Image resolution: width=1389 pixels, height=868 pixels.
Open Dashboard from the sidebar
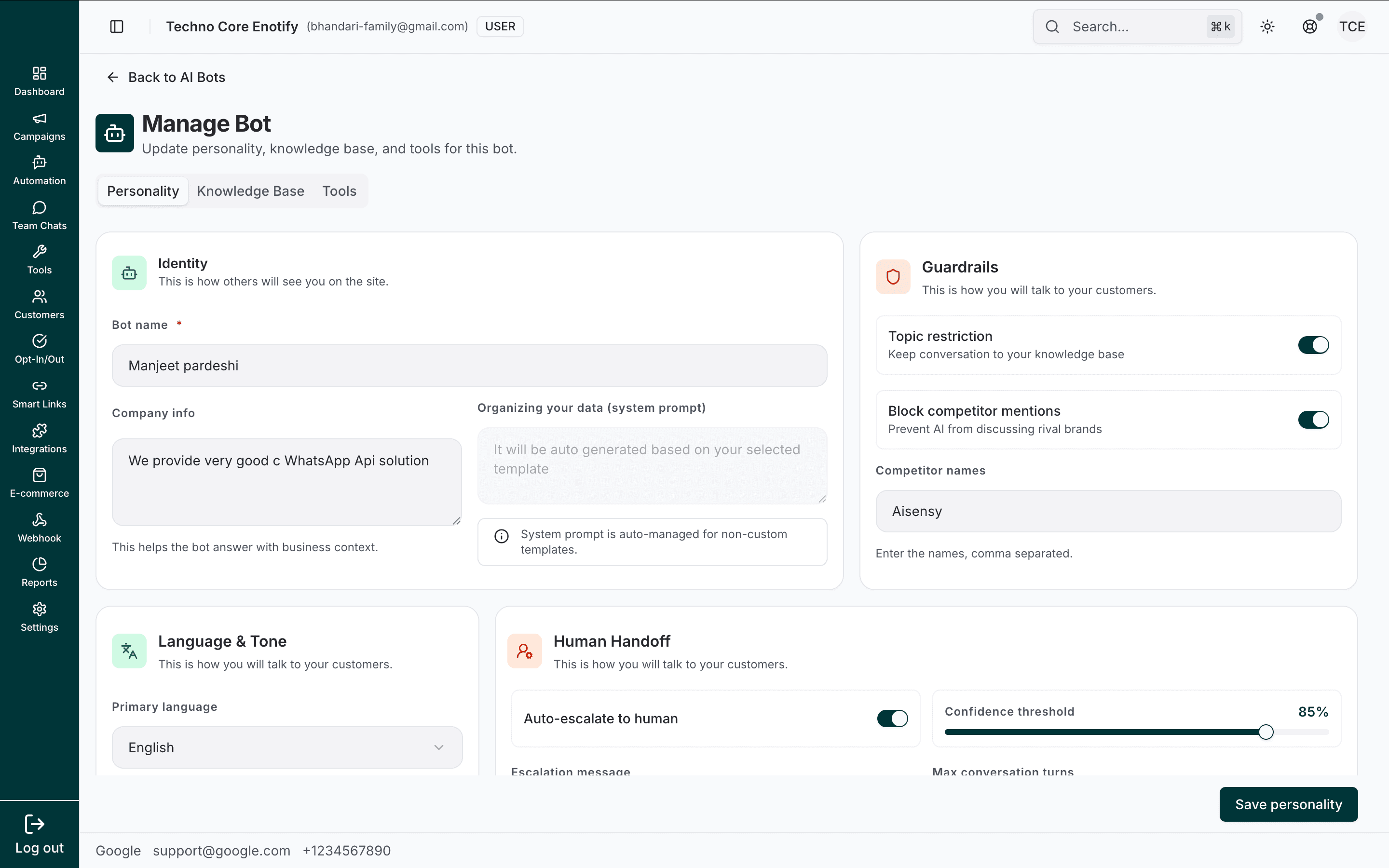point(39,81)
